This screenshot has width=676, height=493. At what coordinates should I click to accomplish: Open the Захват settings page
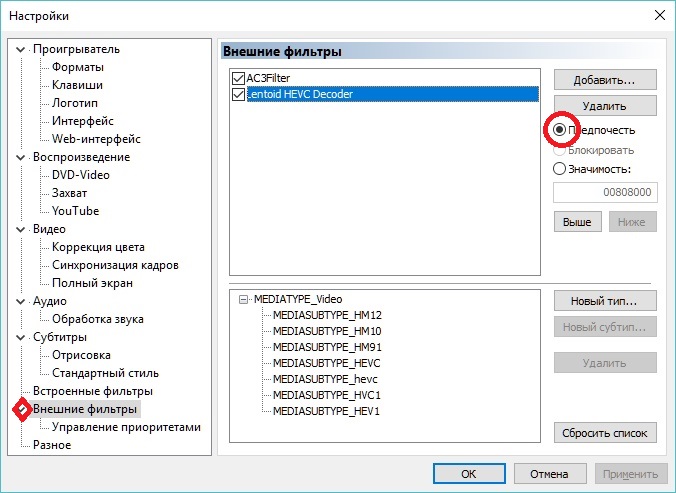(69, 193)
